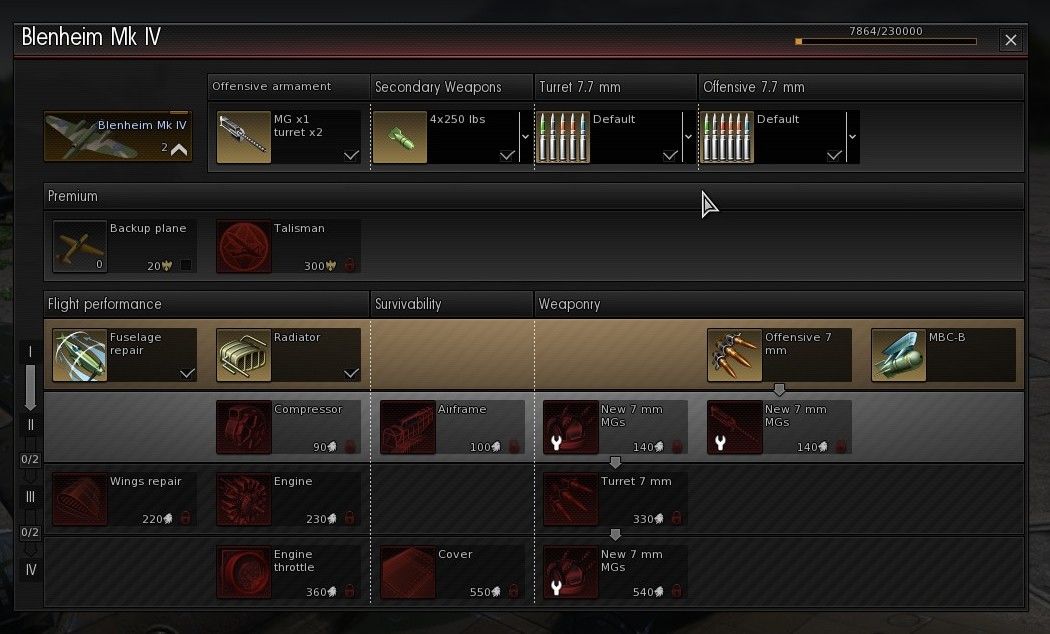Image resolution: width=1050 pixels, height=634 pixels.
Task: Select the Blenheim Mk IV aircraft thumbnail
Action: pos(118,137)
